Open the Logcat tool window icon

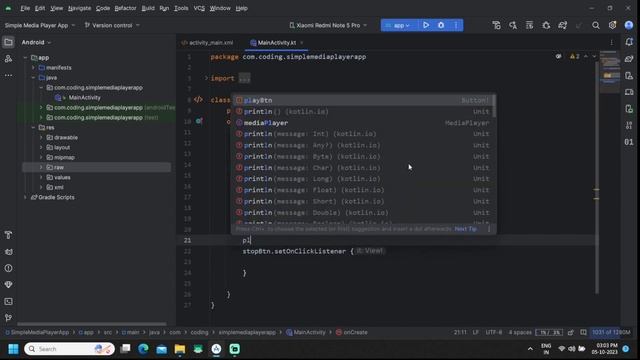point(8,252)
